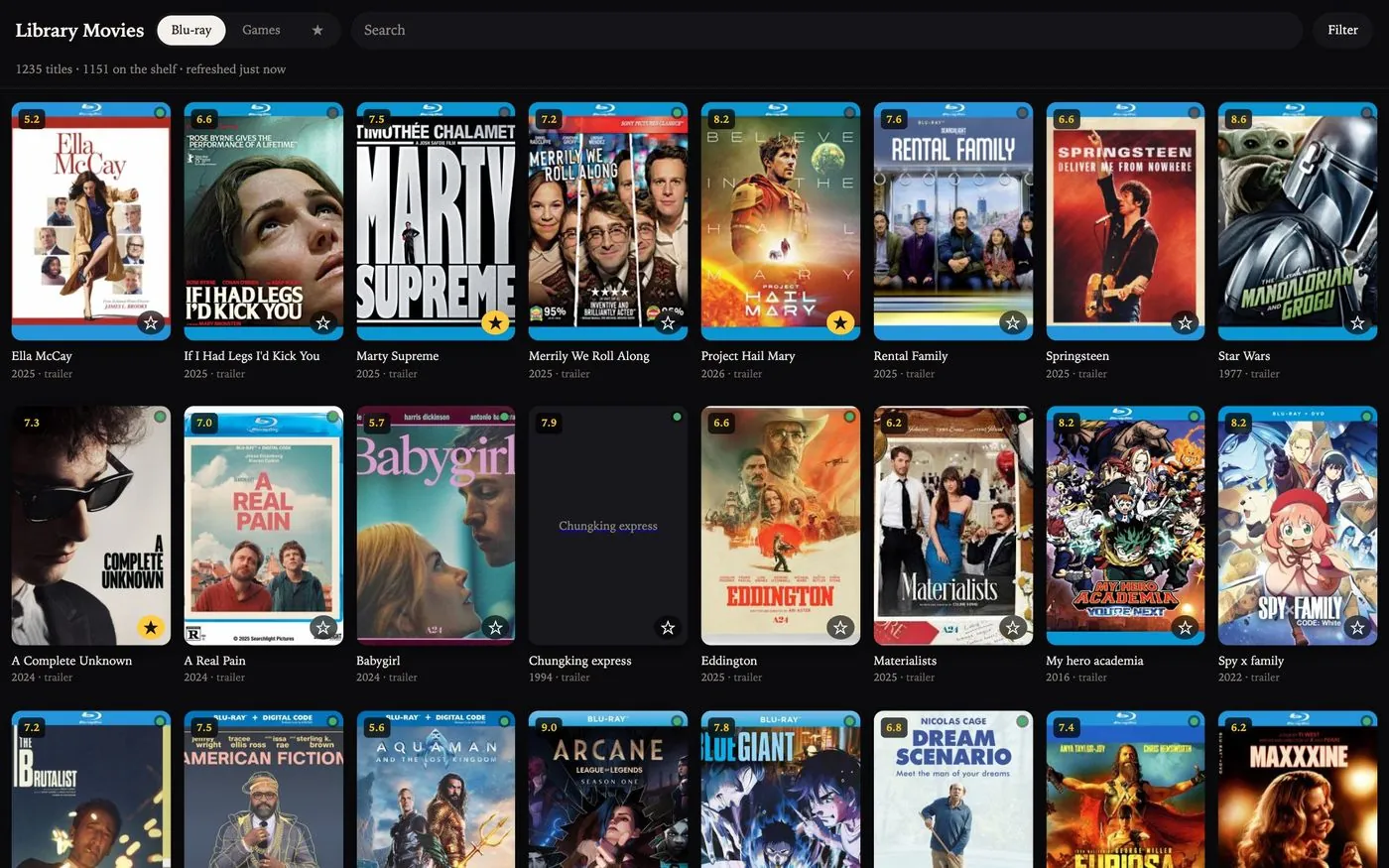
Task: Unfavorite A Complete Unknown via gold star
Action: coord(151,627)
